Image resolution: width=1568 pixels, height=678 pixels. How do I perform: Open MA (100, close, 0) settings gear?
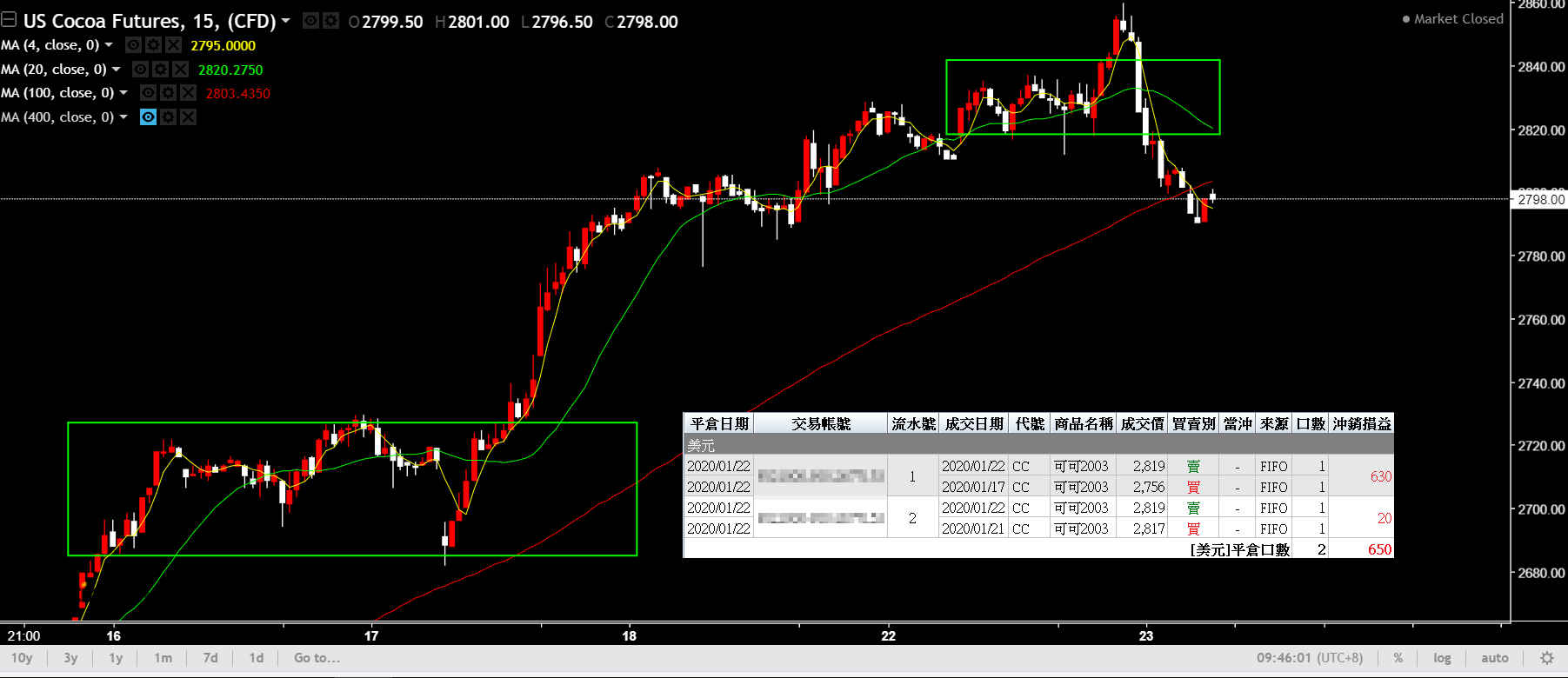tap(168, 92)
